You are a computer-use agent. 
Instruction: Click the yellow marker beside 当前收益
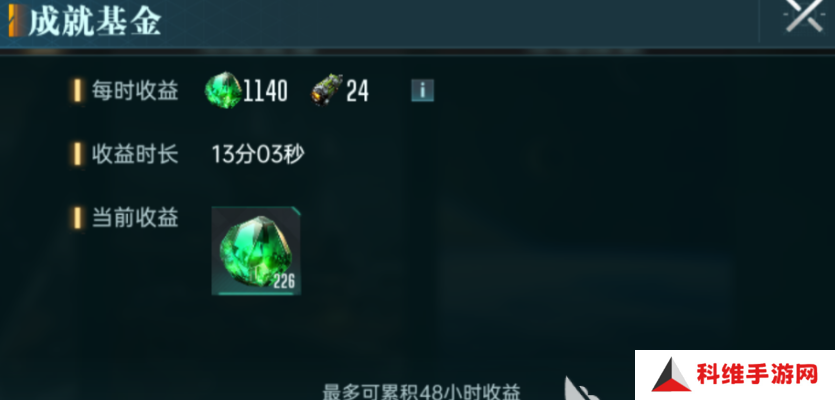[x=77, y=218]
